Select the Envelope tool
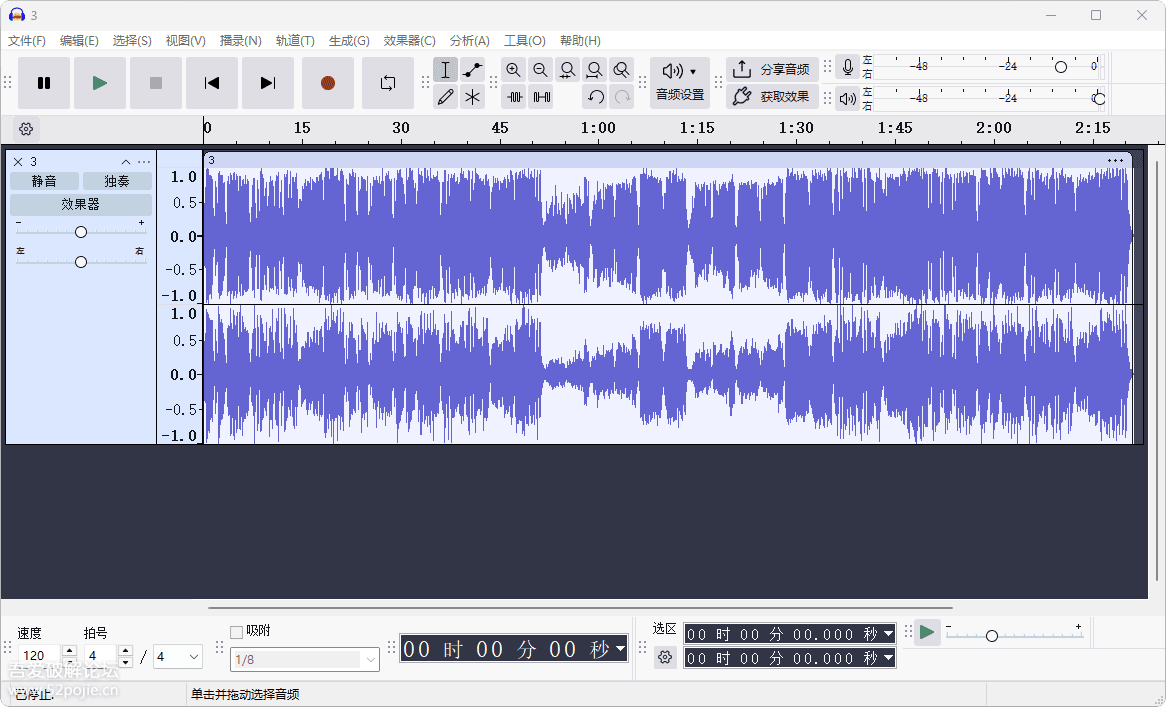This screenshot has height=707, width=1166. [472, 70]
